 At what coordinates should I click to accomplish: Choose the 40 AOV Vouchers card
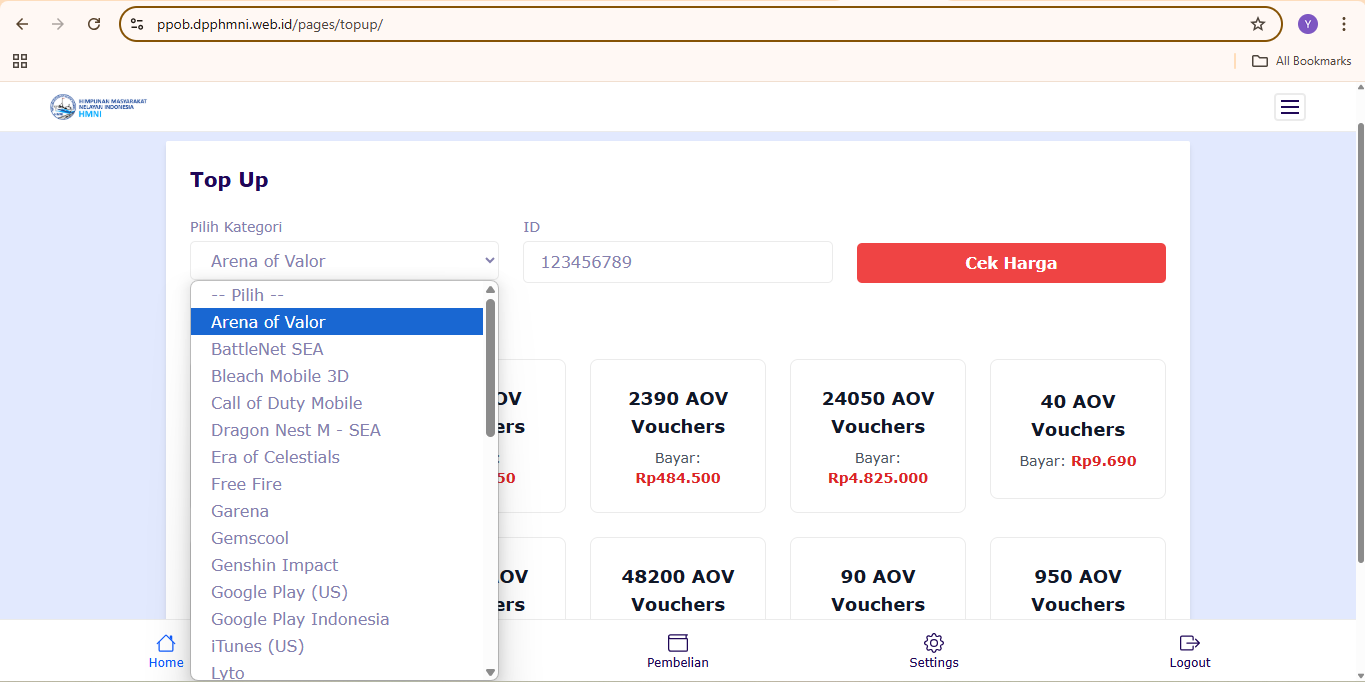pos(1077,429)
